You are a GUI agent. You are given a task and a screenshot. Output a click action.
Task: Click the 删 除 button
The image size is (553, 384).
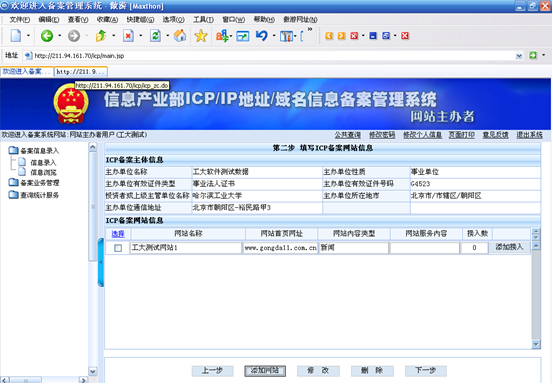tap(372, 371)
